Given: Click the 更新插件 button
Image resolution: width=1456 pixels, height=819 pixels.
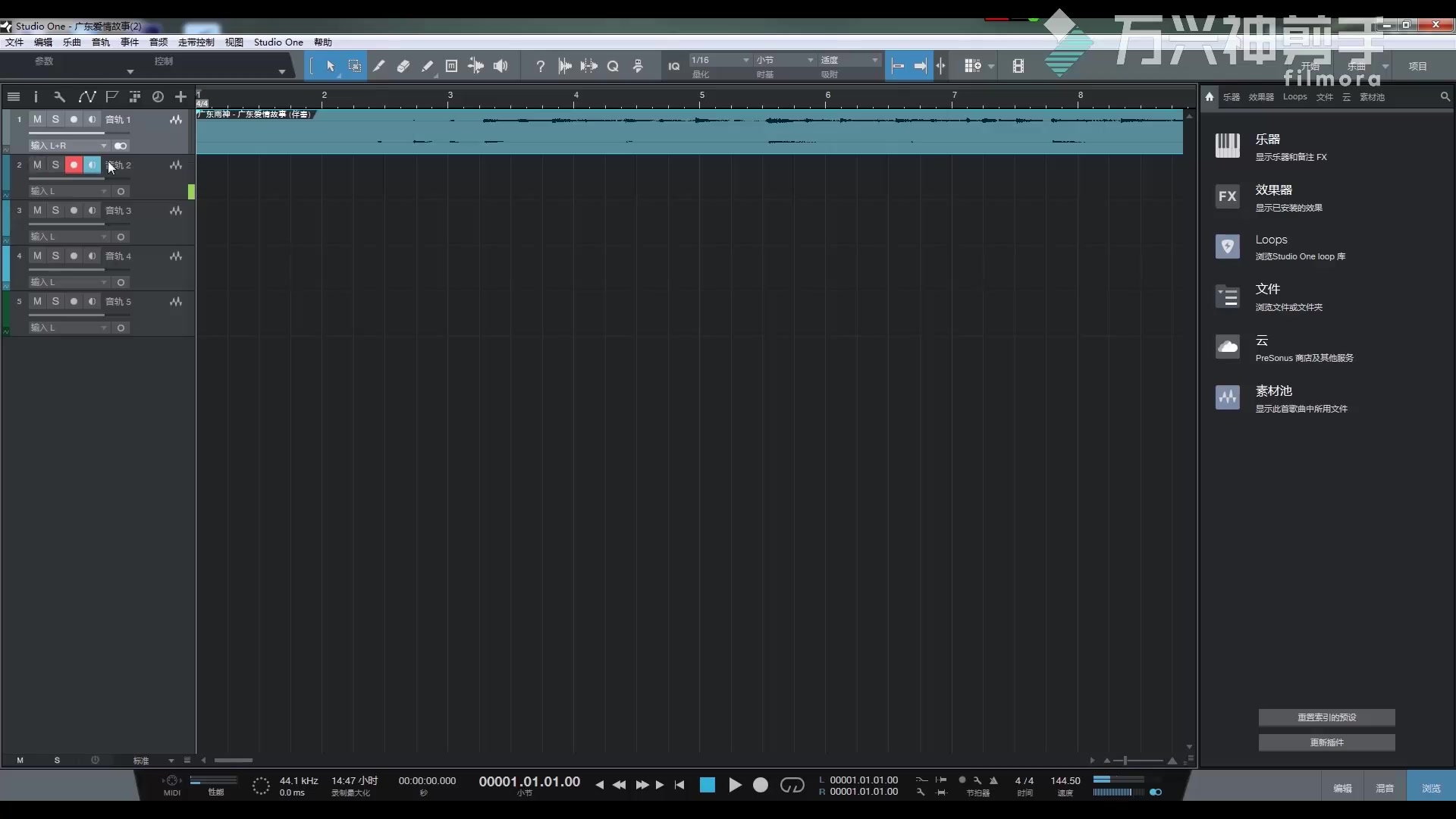Looking at the screenshot, I should [1327, 742].
